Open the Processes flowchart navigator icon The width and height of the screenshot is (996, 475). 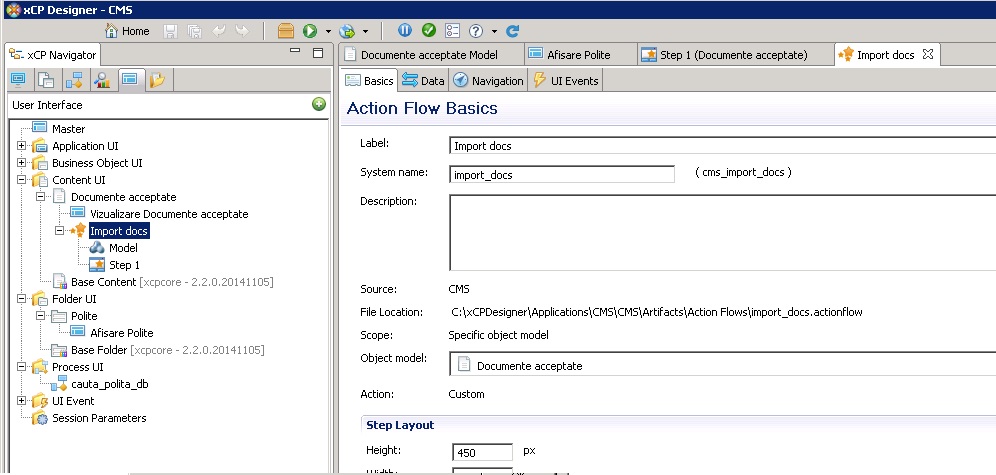pyautogui.click(x=74, y=80)
